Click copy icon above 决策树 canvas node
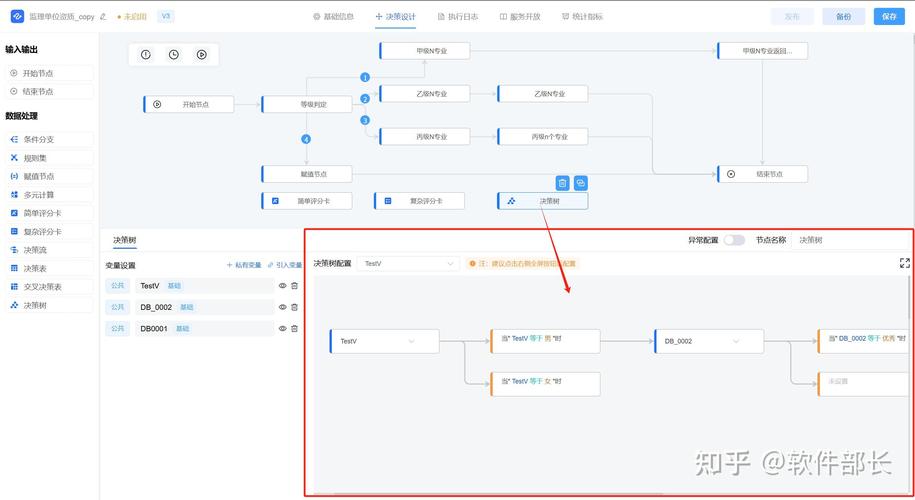Screen dimensions: 915x500 [581, 183]
